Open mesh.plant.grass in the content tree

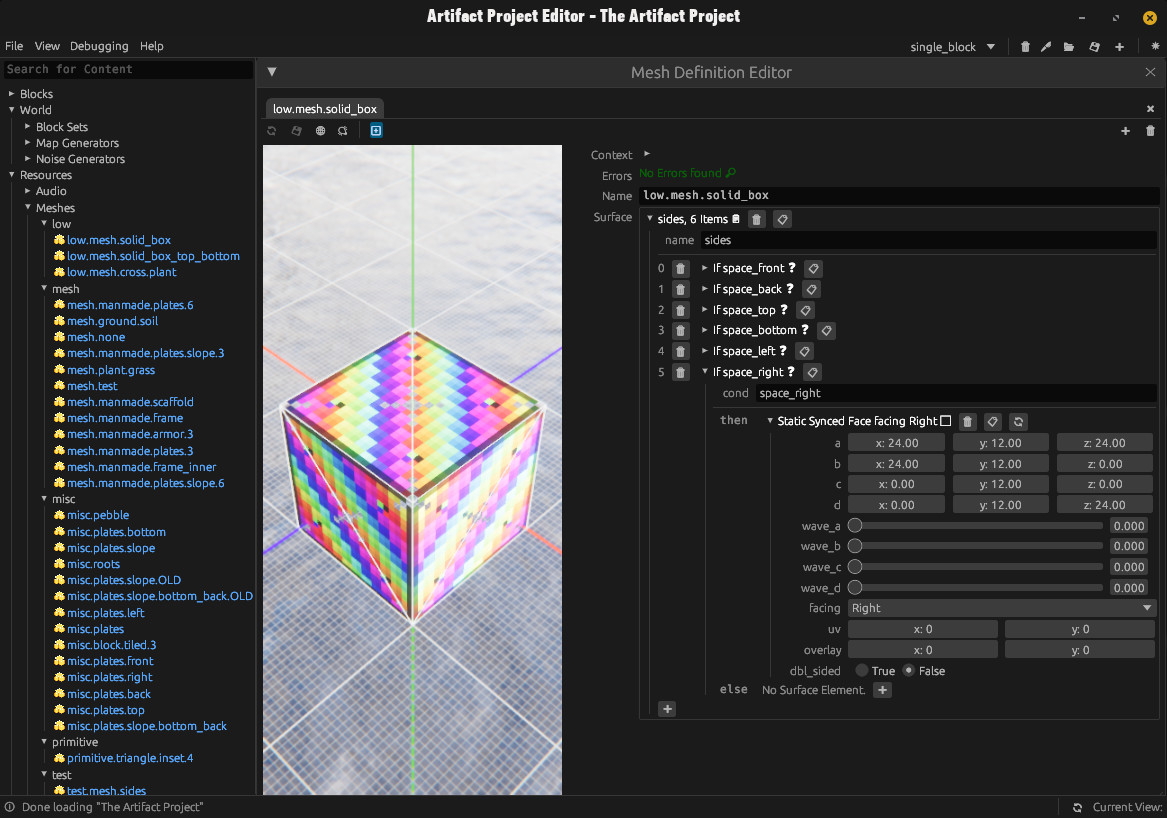tap(110, 370)
